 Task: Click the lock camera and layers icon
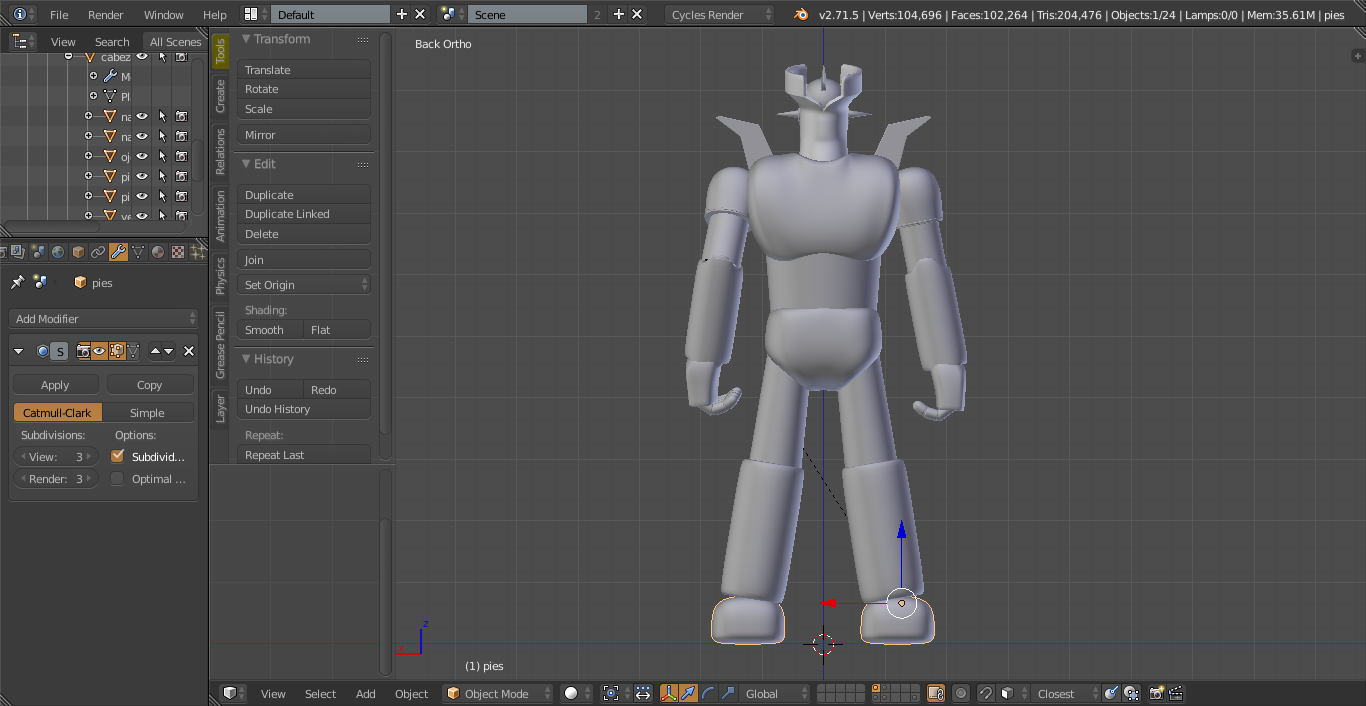coord(935,693)
